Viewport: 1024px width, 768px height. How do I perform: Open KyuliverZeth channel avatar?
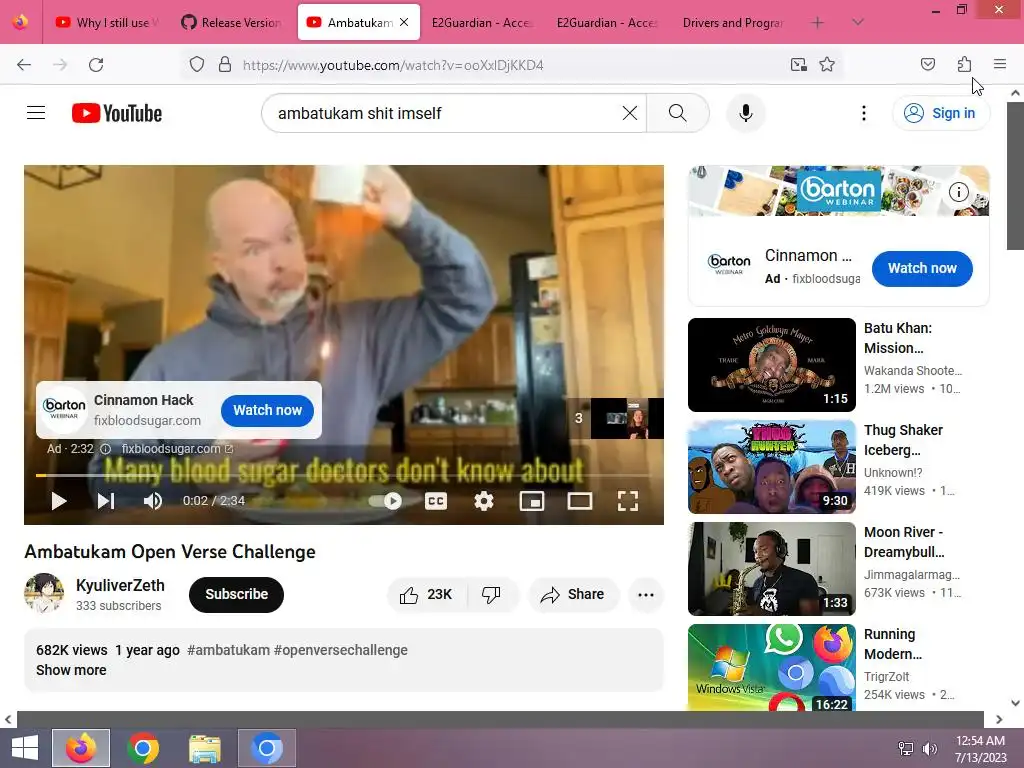[x=44, y=594]
